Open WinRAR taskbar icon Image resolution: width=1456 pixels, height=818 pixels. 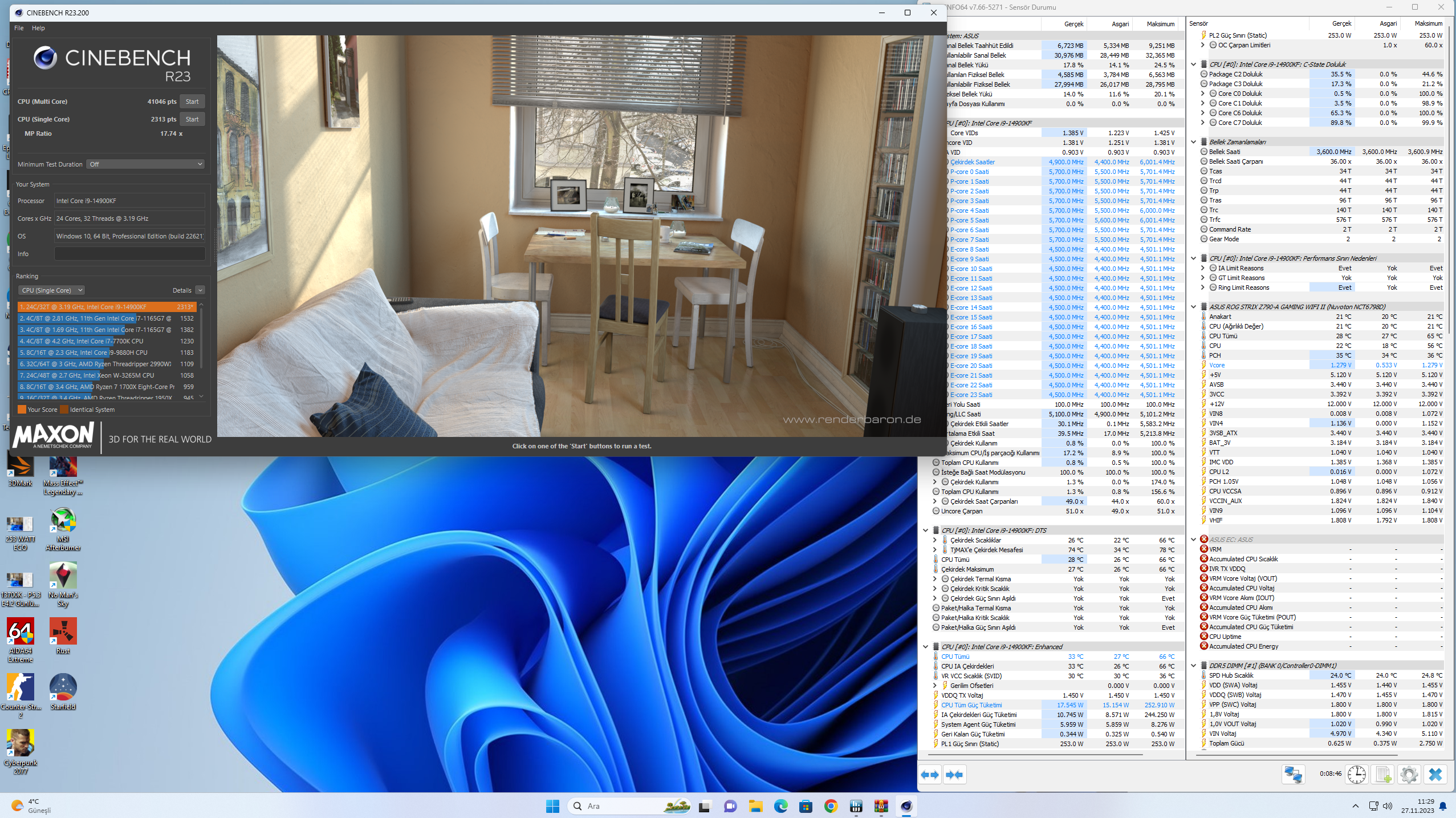pos(881,806)
